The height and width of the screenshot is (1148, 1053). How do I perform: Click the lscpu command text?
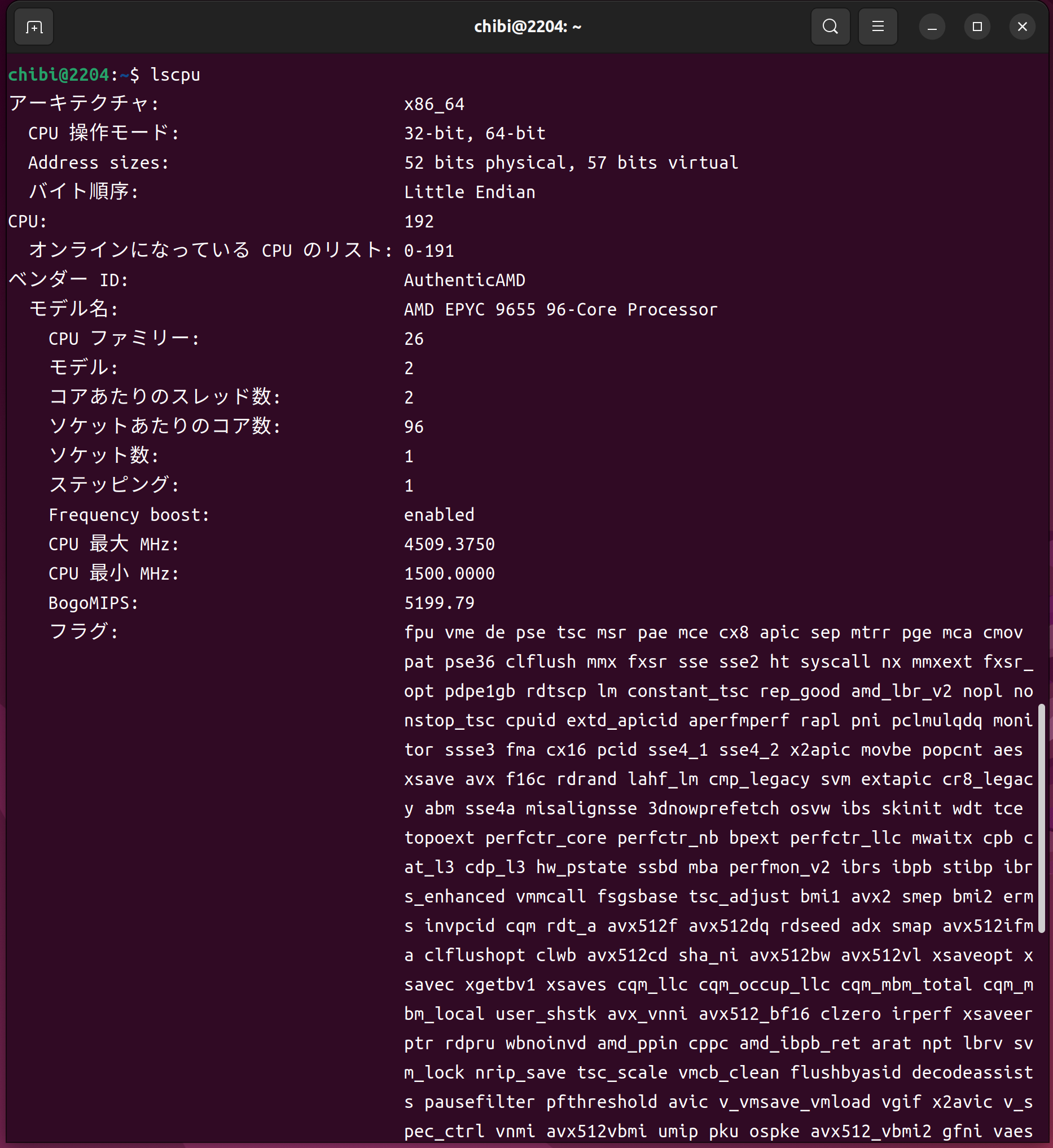tap(175, 75)
